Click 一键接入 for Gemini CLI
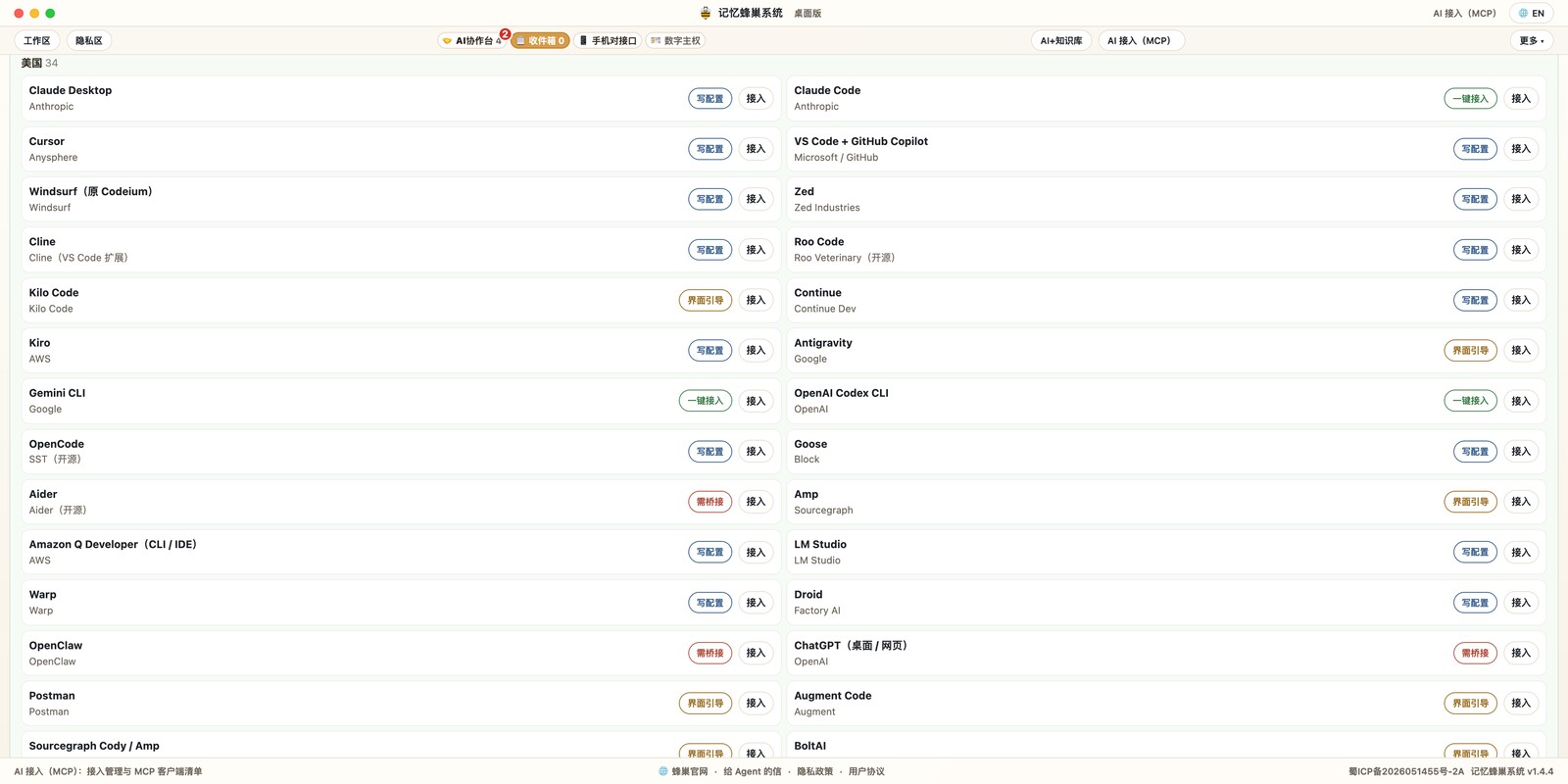The width and height of the screenshot is (1568, 784). tap(706, 401)
